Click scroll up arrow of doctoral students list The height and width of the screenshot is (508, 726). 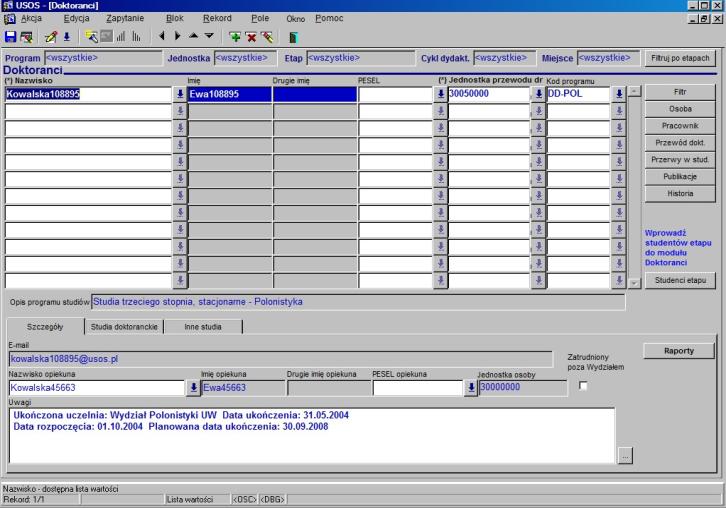point(634,91)
